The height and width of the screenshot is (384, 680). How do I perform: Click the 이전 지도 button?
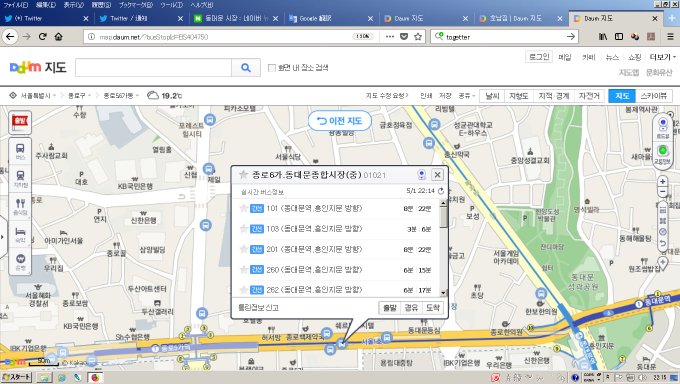(x=340, y=121)
